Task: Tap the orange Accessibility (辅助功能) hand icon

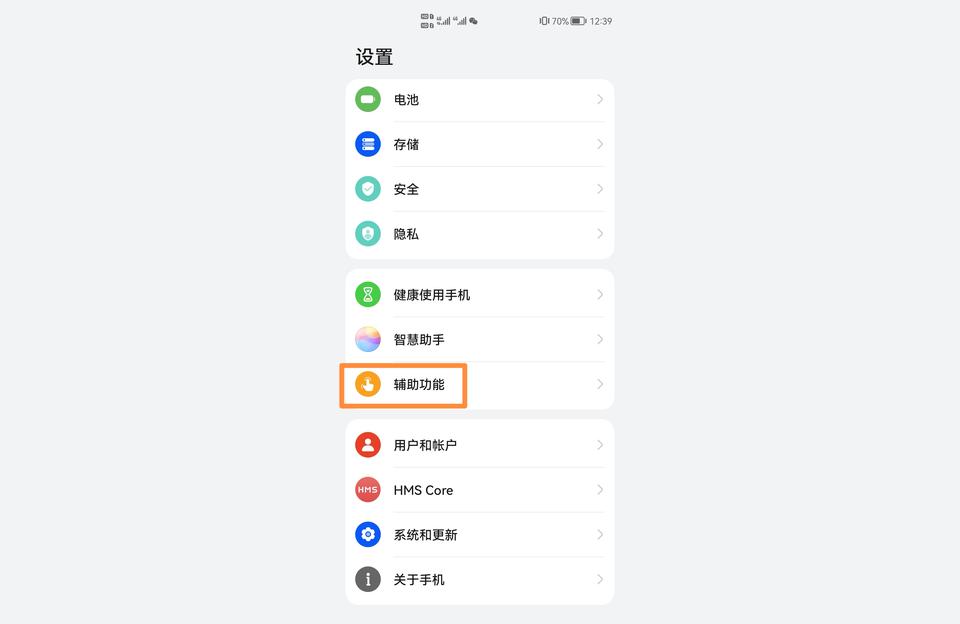Action: tap(368, 384)
